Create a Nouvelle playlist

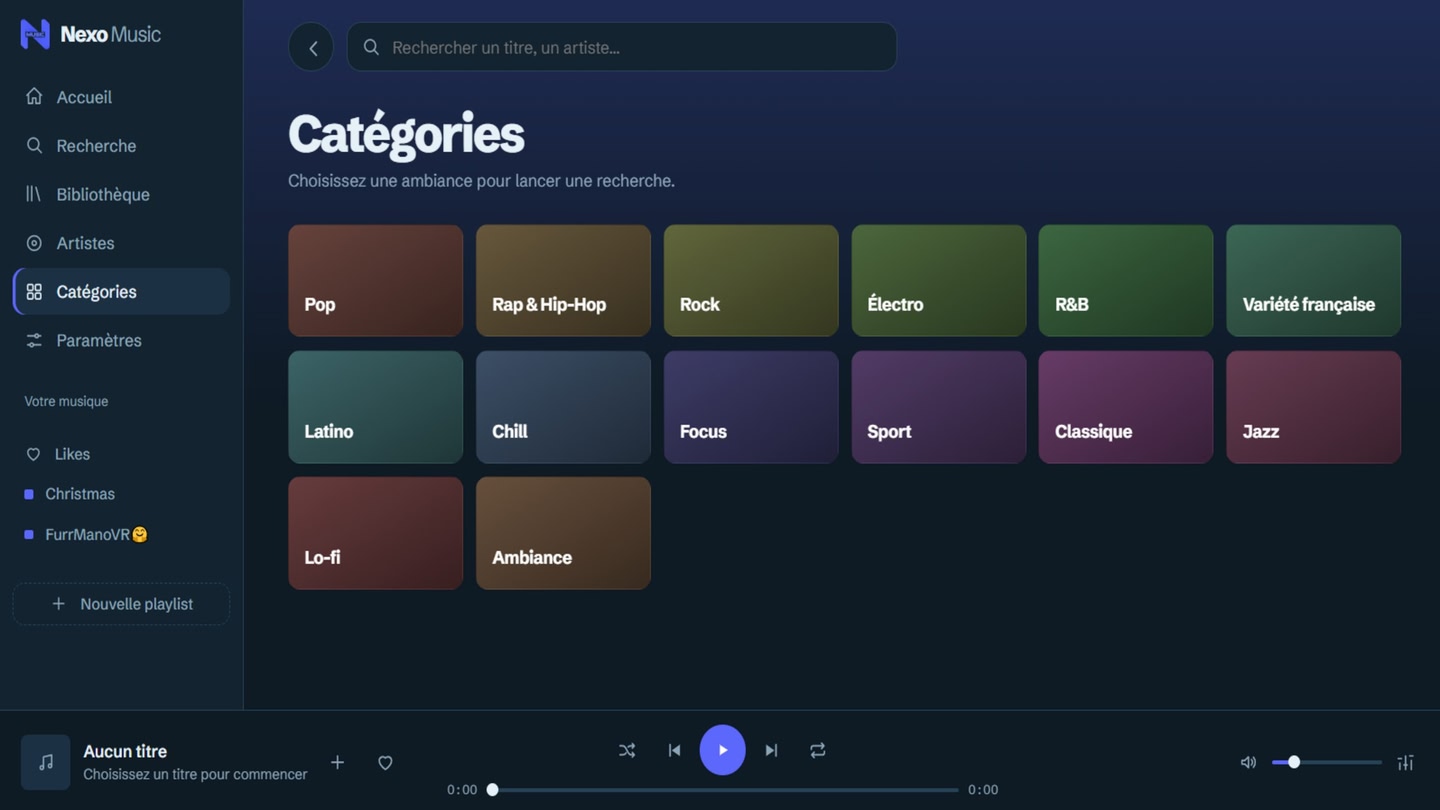coord(121,604)
